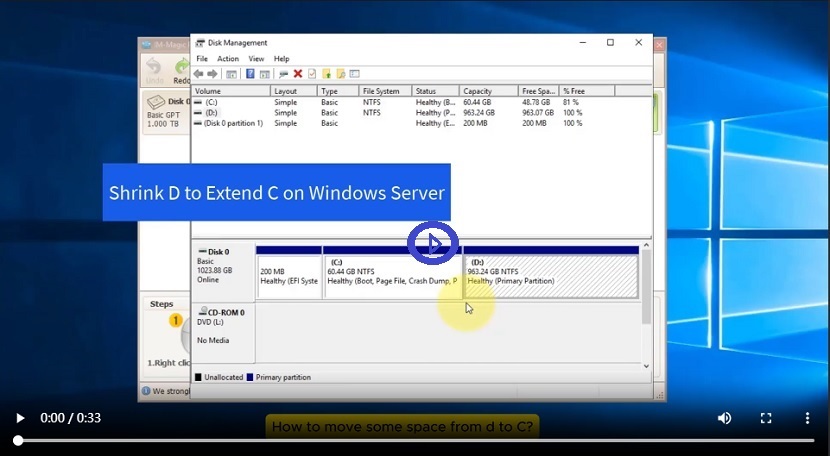Open video more options three-dot icon
Image resolution: width=830 pixels, height=456 pixels.
point(807,418)
